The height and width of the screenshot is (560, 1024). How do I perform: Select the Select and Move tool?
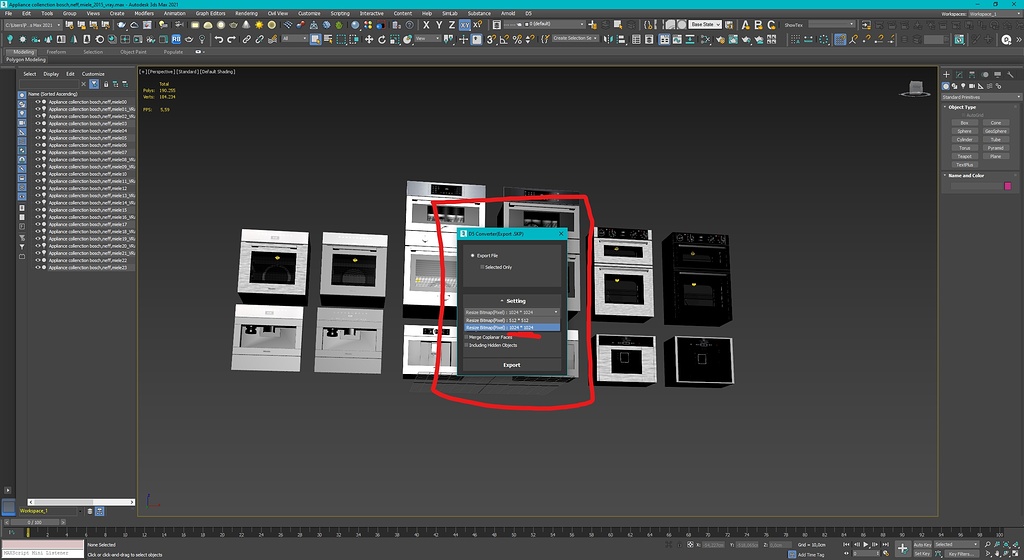(369, 39)
